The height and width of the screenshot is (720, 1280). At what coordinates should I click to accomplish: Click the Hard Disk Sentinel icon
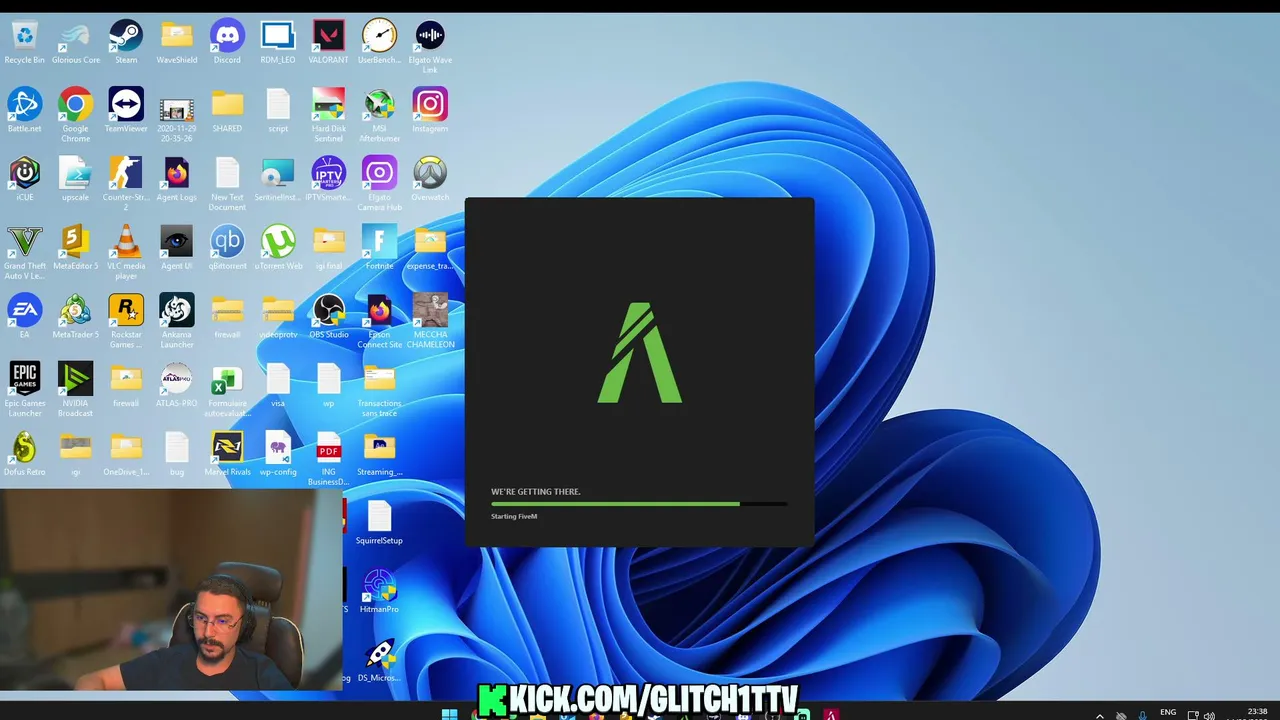[x=328, y=104]
